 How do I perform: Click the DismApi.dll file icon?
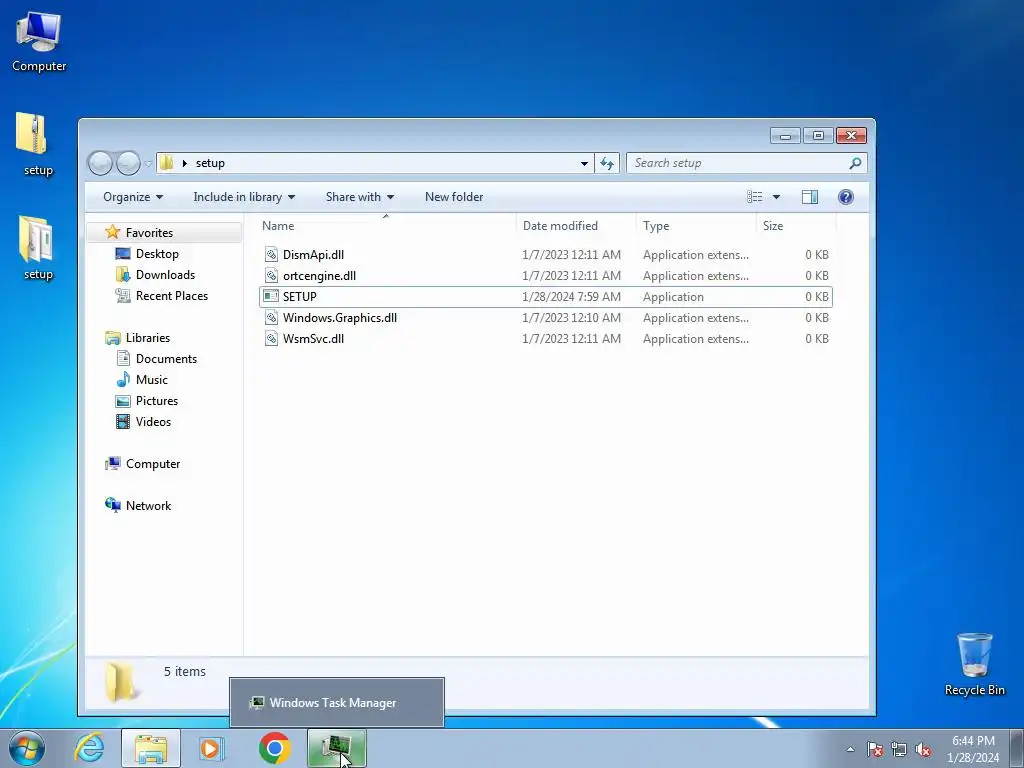[271, 255]
